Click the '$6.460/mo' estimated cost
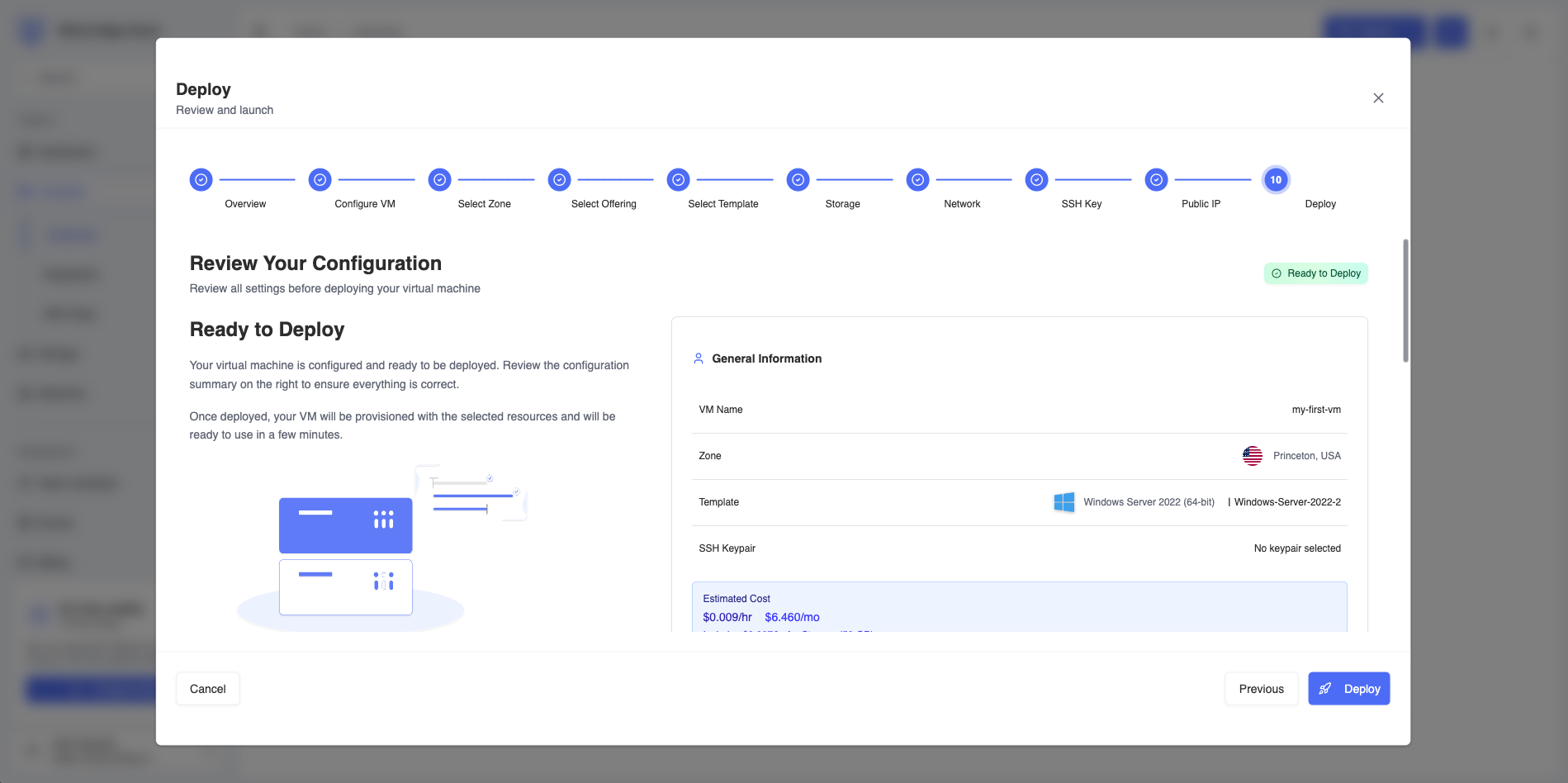This screenshot has height=783, width=1568. [792, 617]
